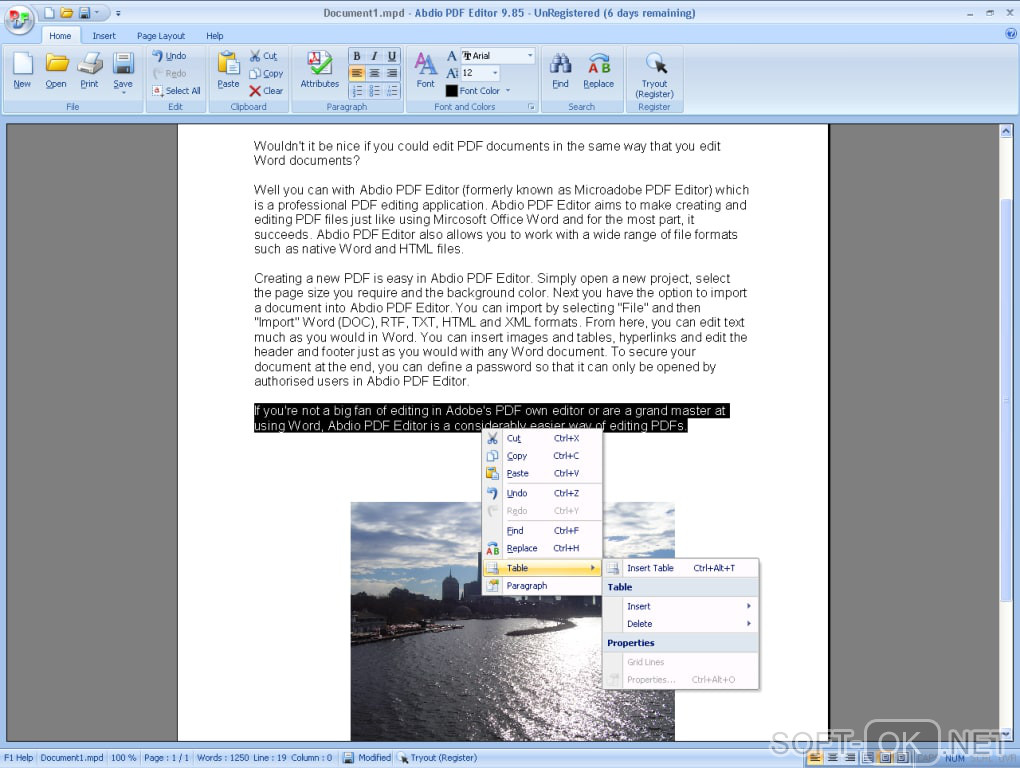Open the Help ribbon tab
Screen dimensions: 1020x768
[x=215, y=36]
